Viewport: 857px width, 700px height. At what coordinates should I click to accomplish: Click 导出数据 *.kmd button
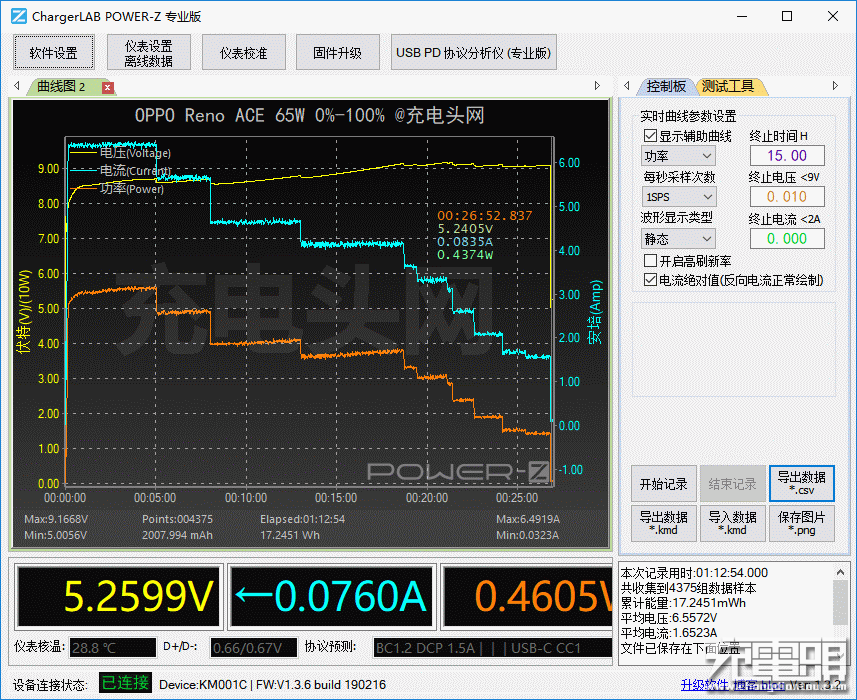pos(664,523)
